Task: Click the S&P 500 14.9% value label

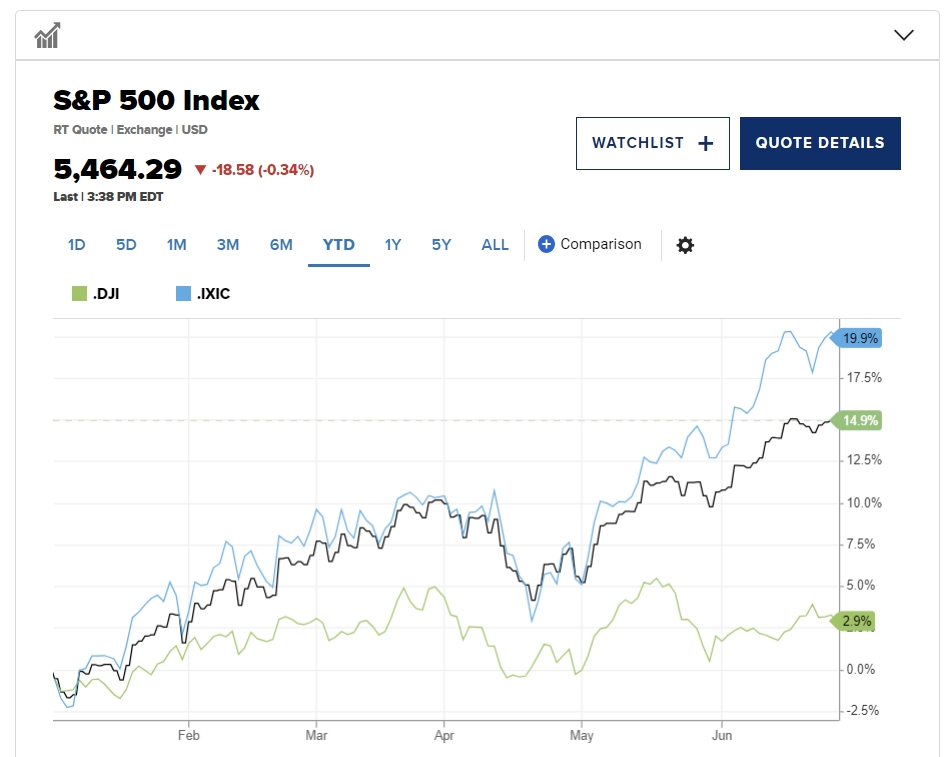Action: [859, 421]
